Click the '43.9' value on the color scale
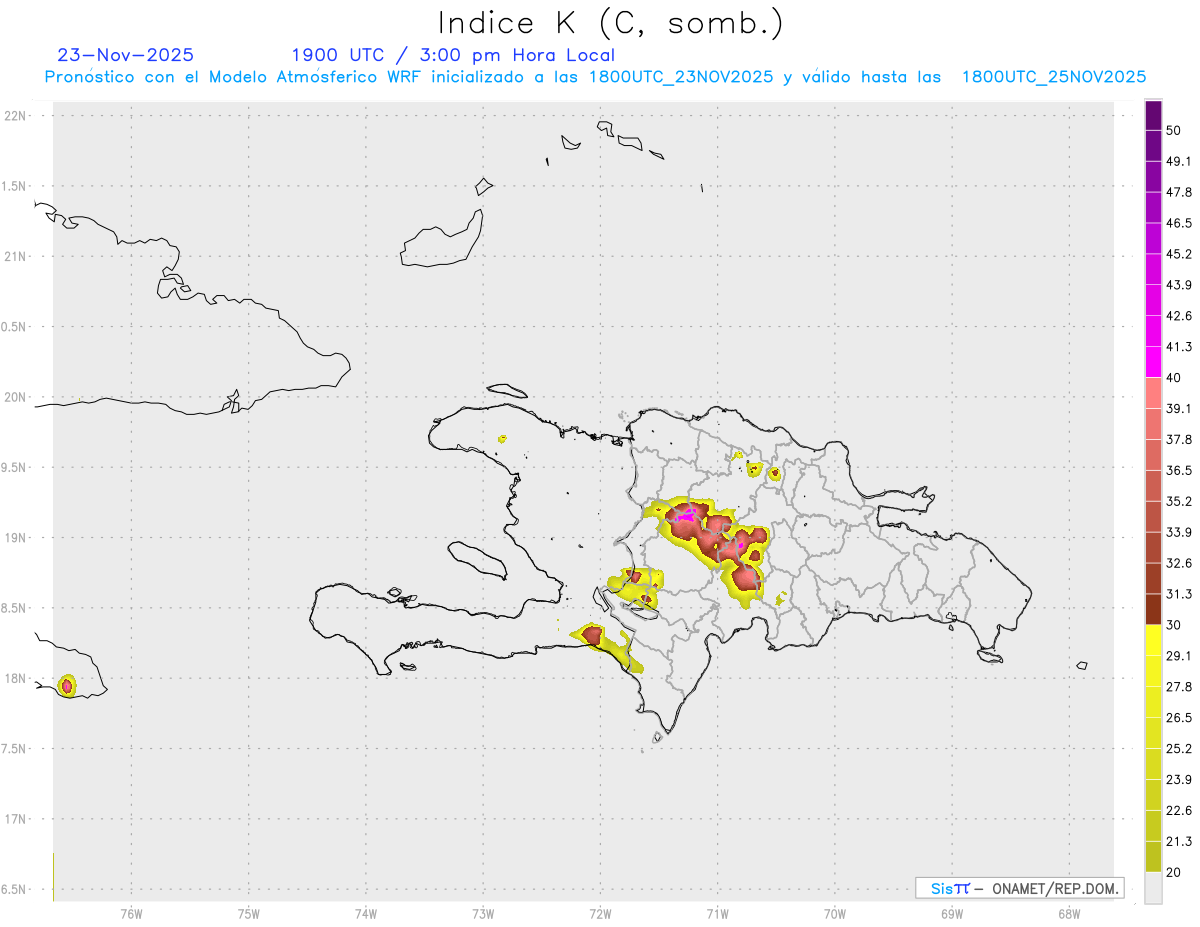Viewport: 1200px width, 927px height. [x=1179, y=285]
